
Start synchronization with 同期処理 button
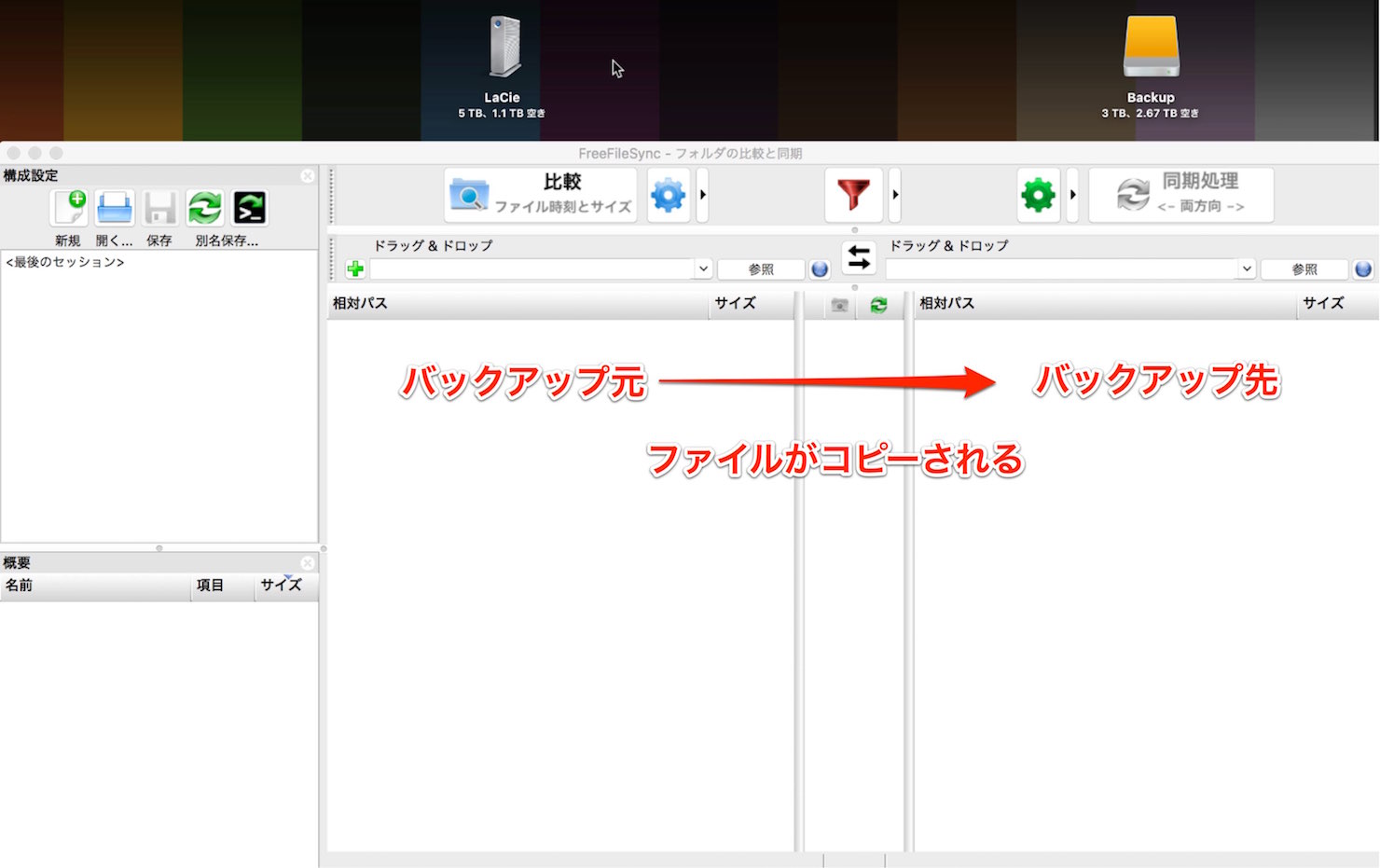pos(1181,195)
